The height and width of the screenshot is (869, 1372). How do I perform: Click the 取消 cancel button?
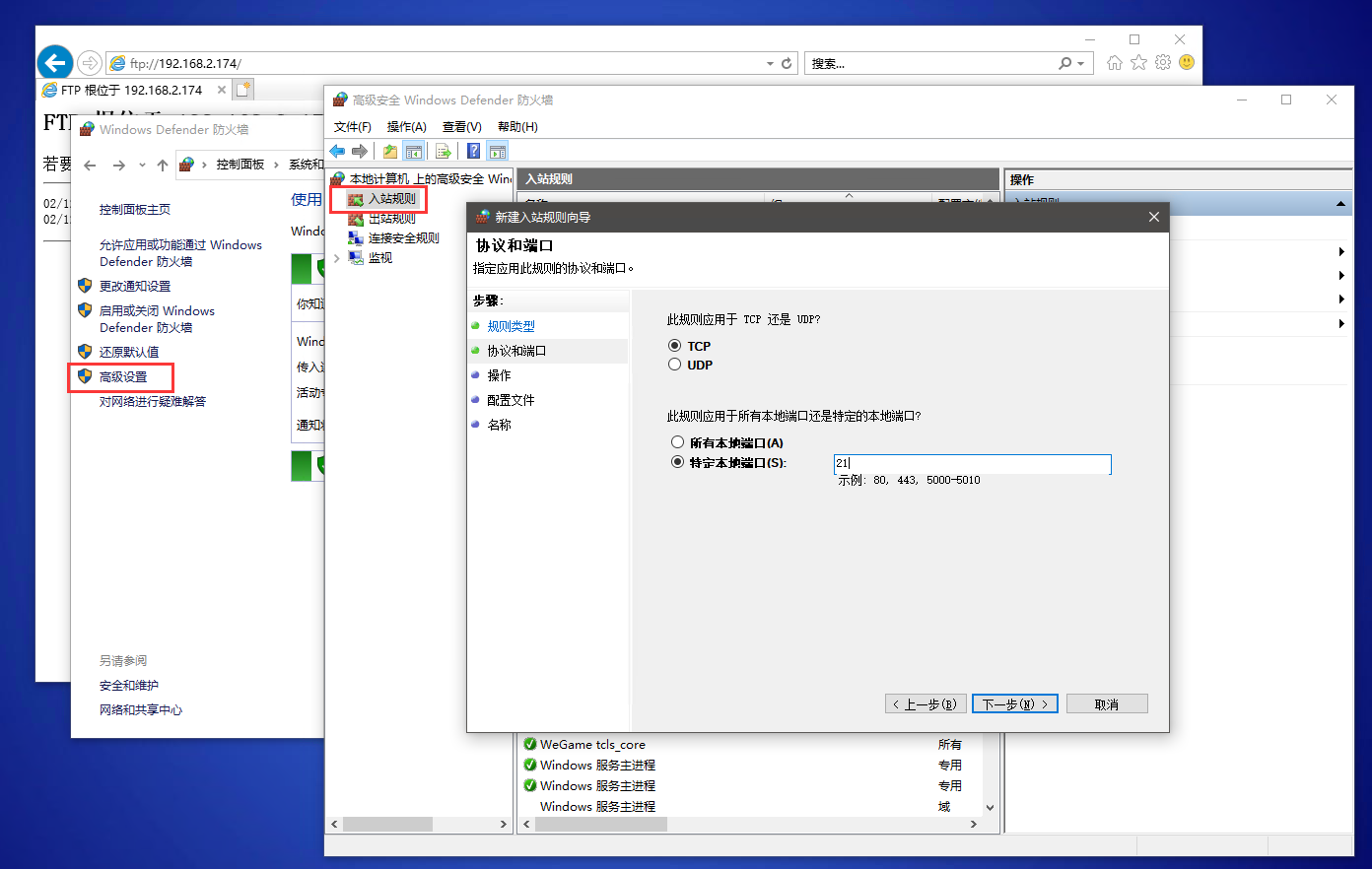1106,703
